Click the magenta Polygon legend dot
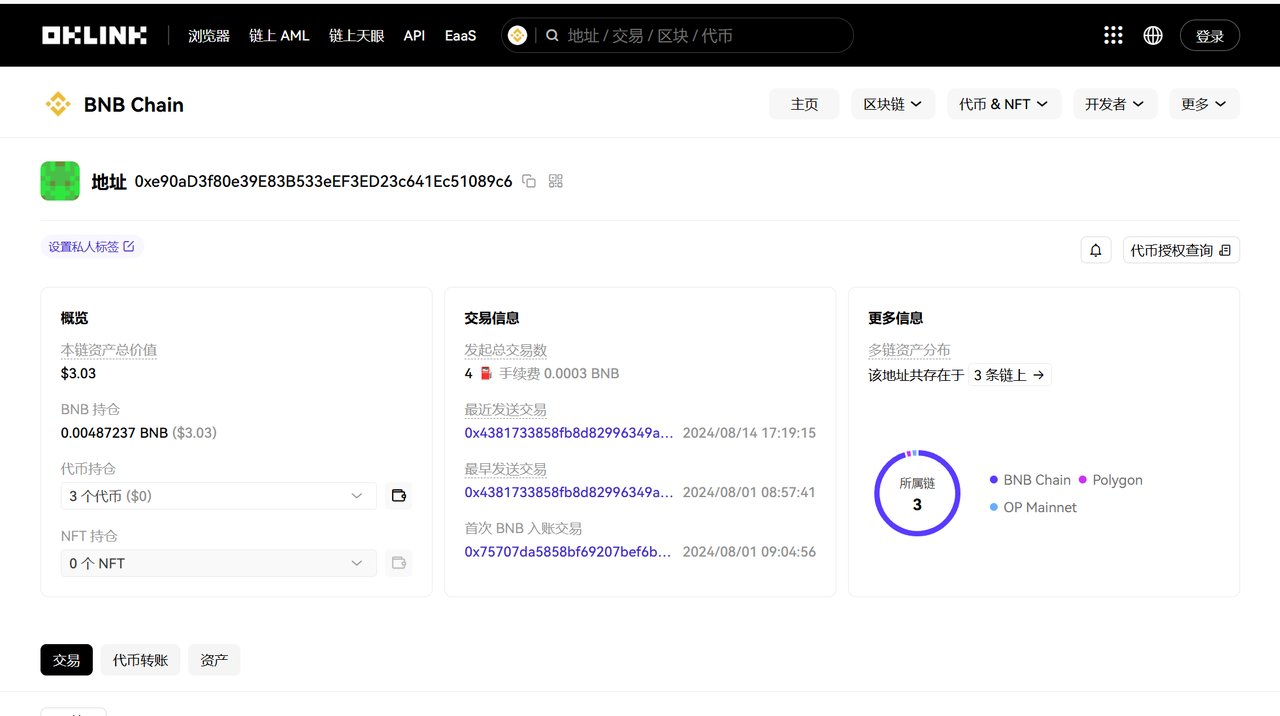The height and width of the screenshot is (716, 1280). pyautogui.click(x=1083, y=480)
